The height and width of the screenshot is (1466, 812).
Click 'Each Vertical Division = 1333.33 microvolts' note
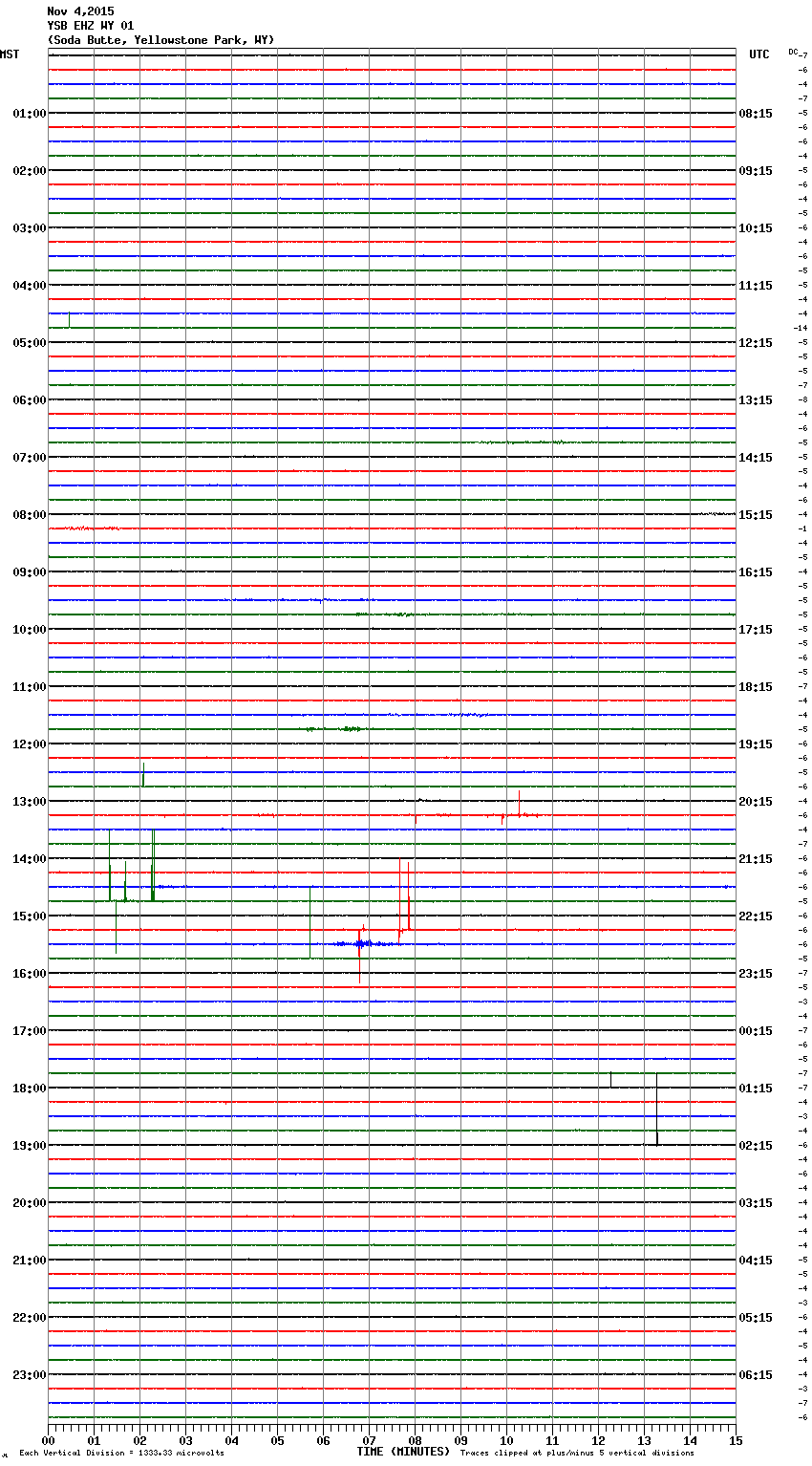point(122,1454)
